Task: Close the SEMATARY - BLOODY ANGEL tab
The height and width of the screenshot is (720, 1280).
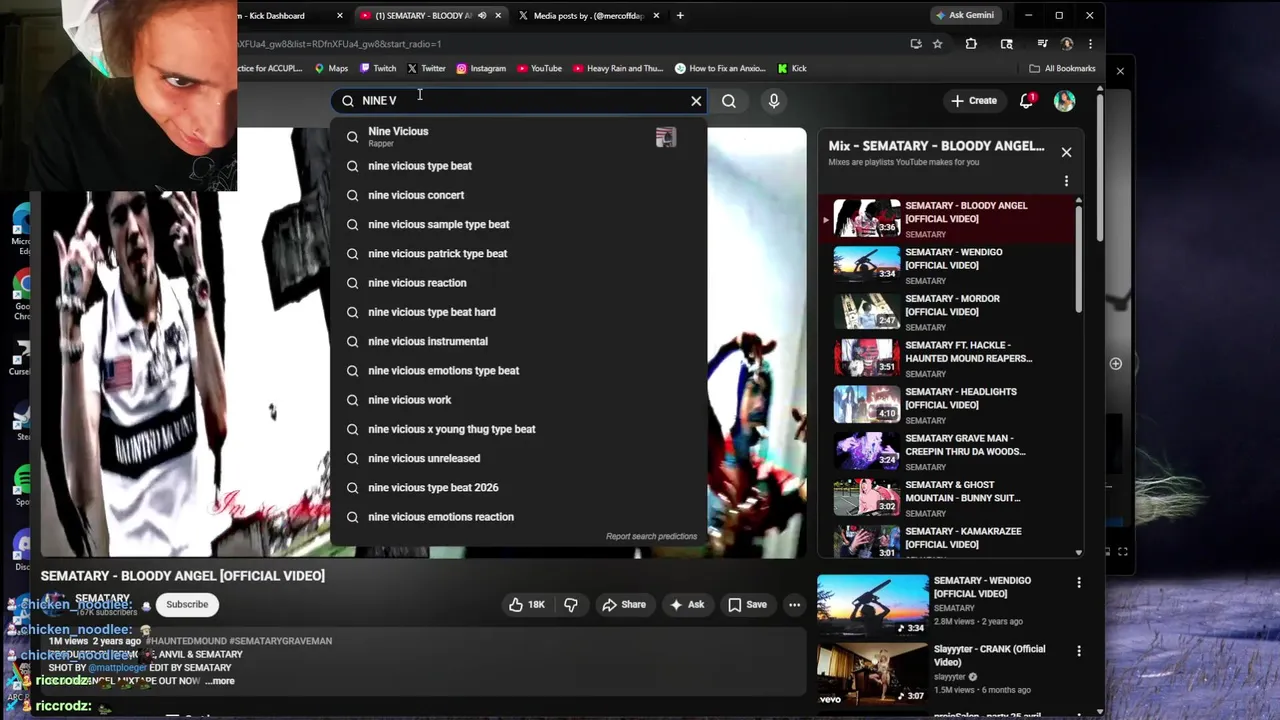Action: 497,15
